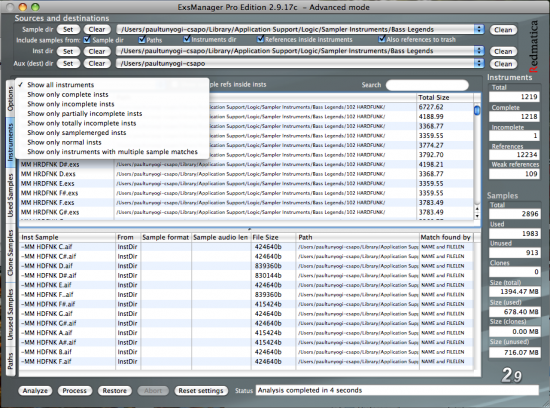The height and width of the screenshot is (408, 550).
Task: Click the Status message field
Action: (x=397, y=390)
